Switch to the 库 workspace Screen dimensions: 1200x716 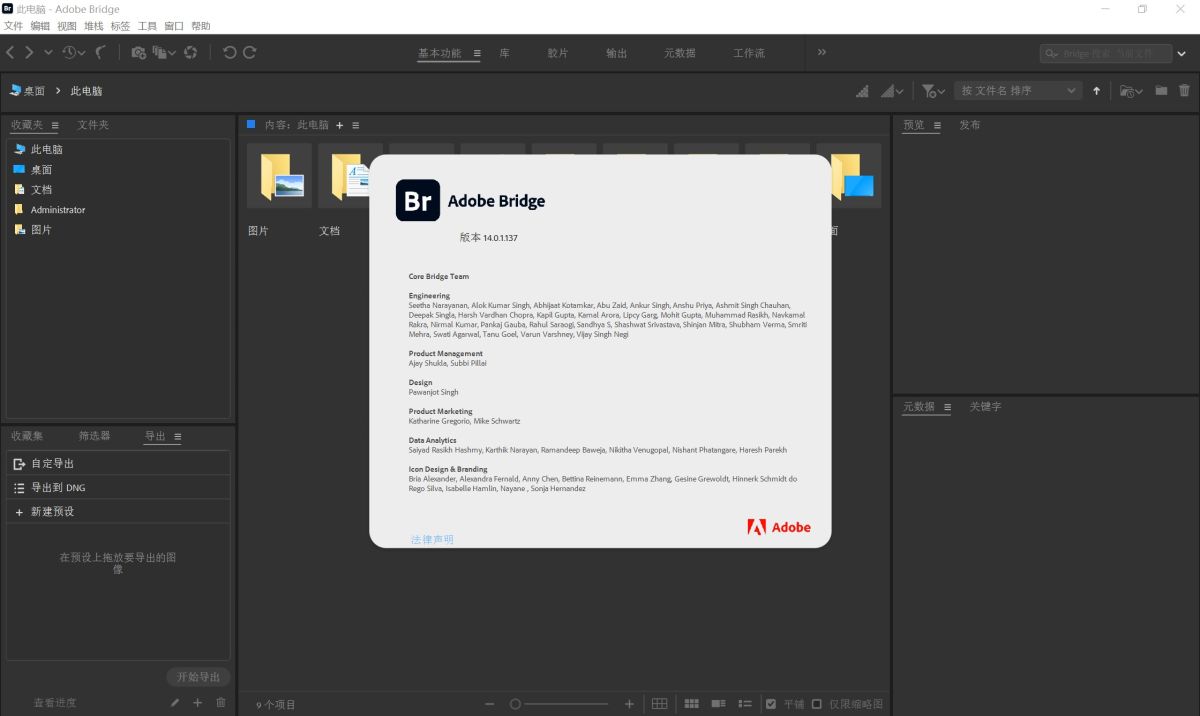(504, 53)
